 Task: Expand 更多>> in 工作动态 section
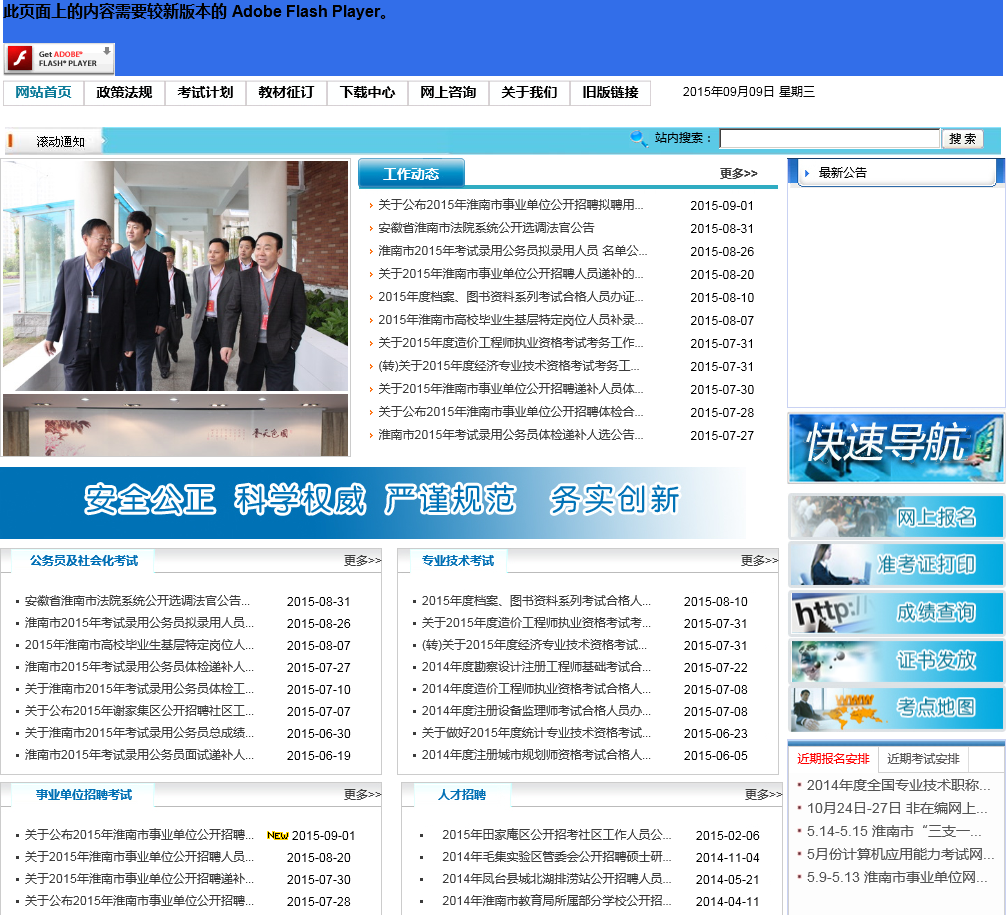click(738, 174)
